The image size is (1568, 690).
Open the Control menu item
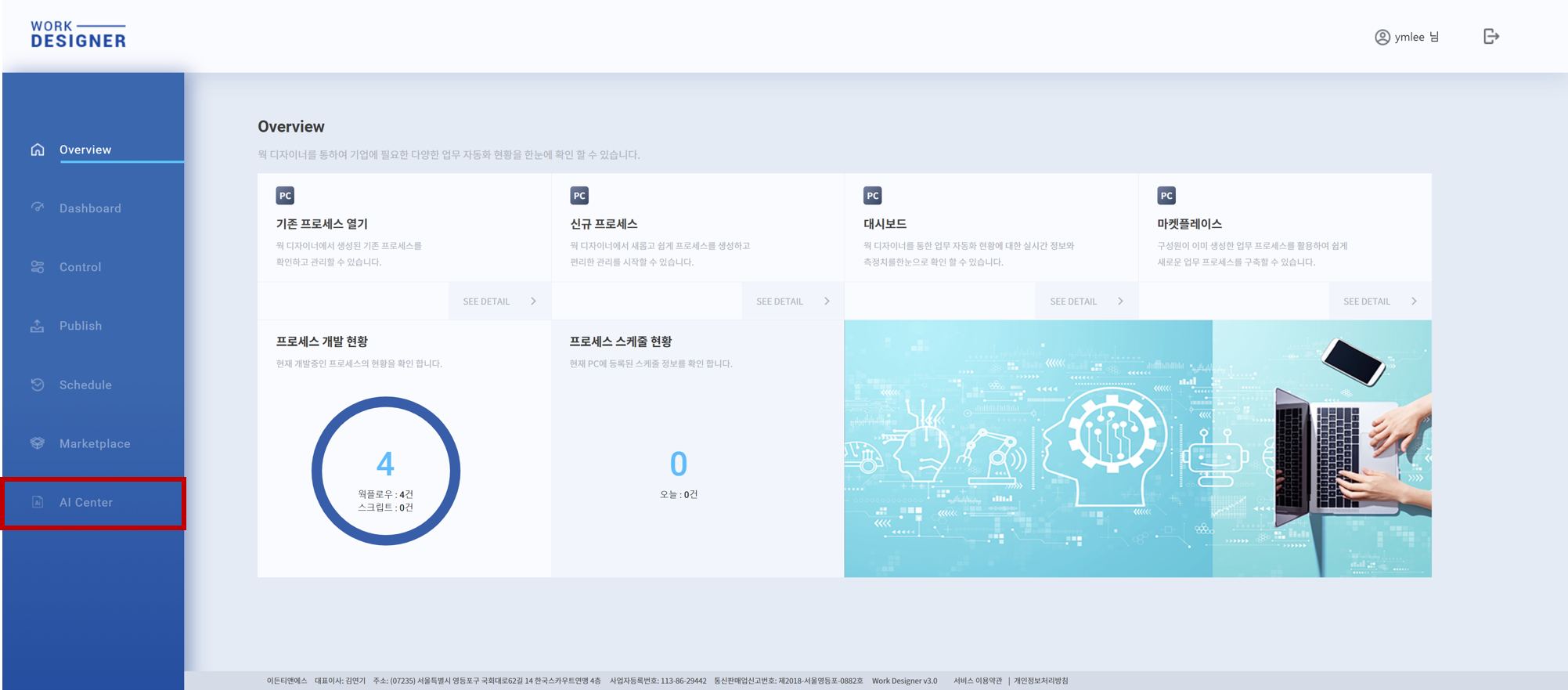[x=80, y=267]
